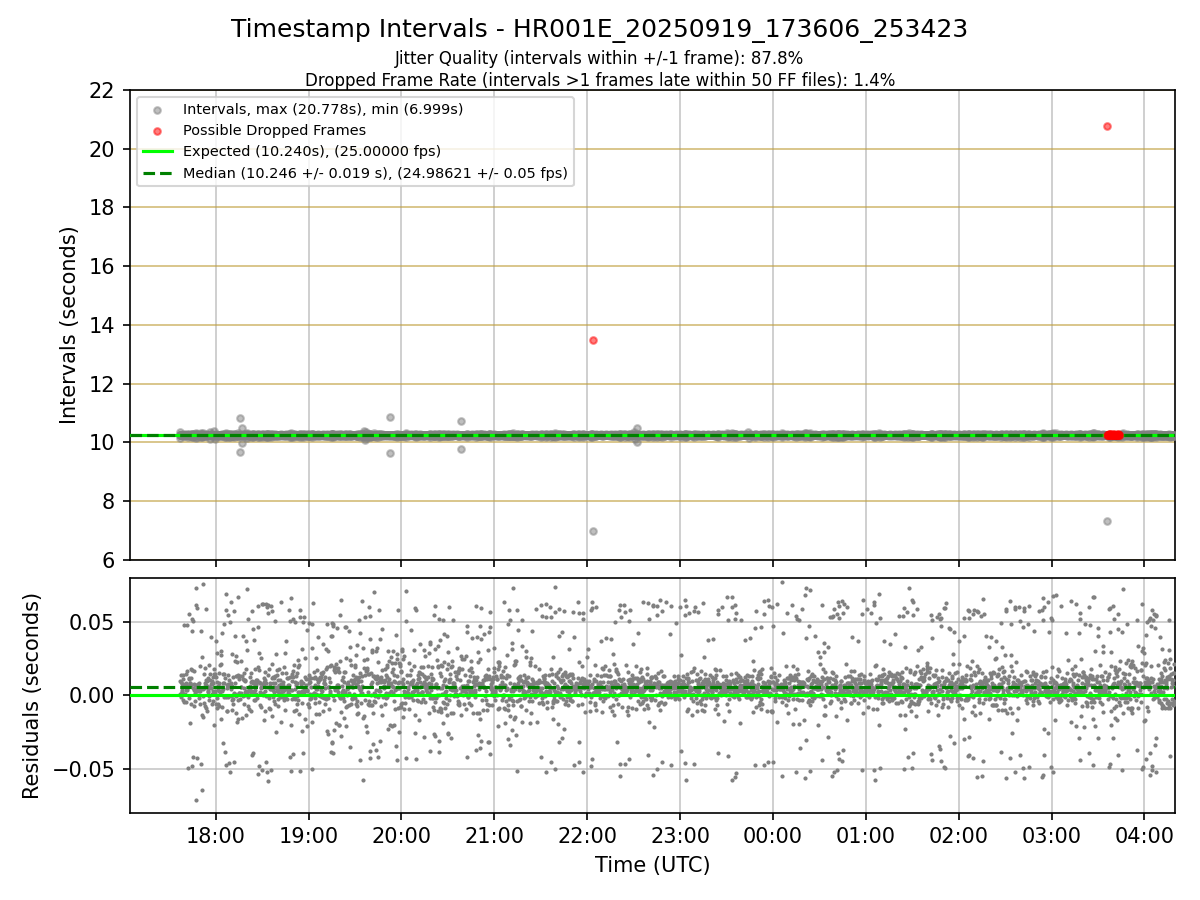Click the red dropped-frame point near 13.5 seconds
Viewport: 1200px width, 900px height.
pos(593,340)
